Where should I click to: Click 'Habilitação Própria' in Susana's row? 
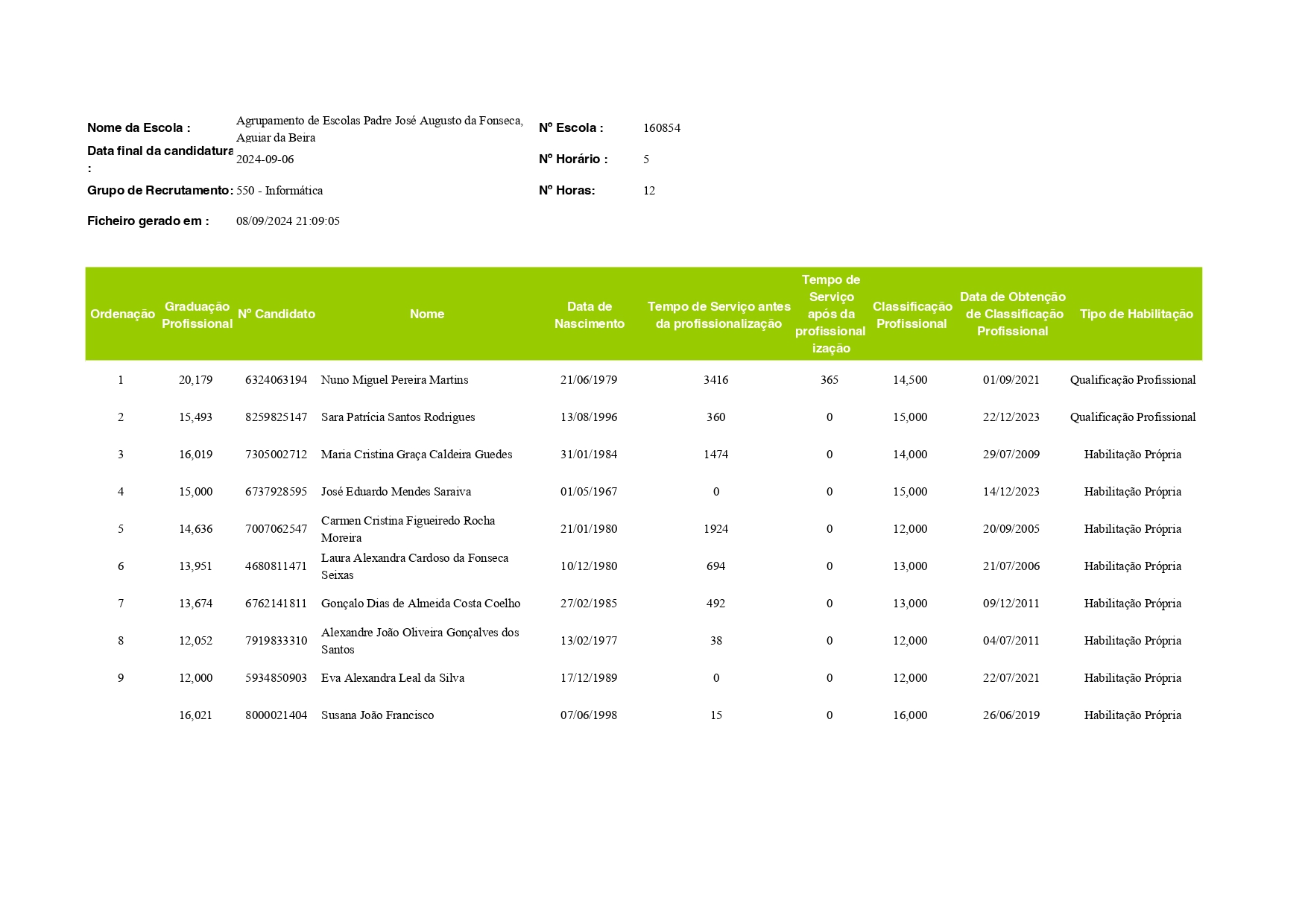coord(1133,715)
